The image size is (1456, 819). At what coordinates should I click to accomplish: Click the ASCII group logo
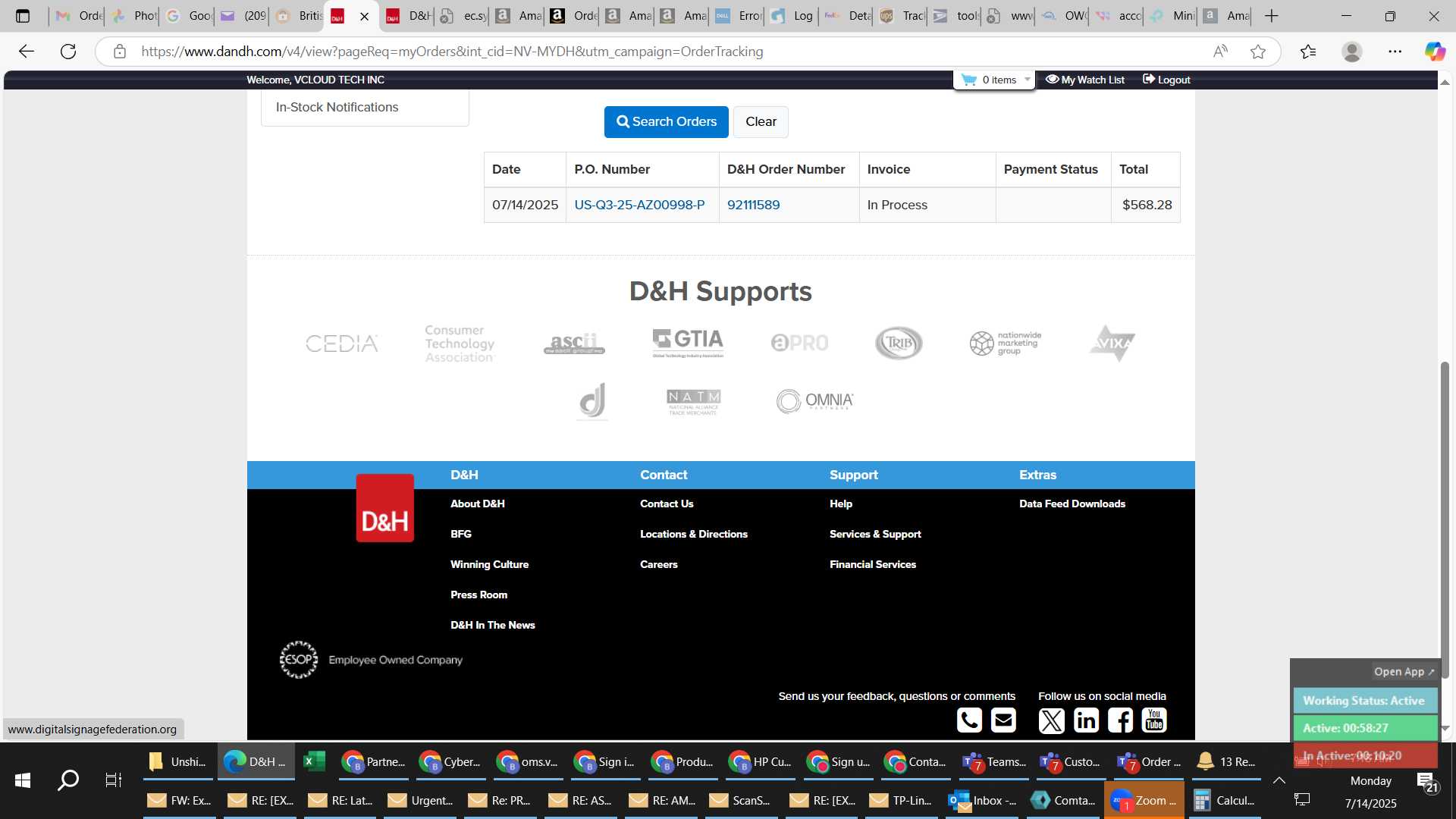coord(574,344)
